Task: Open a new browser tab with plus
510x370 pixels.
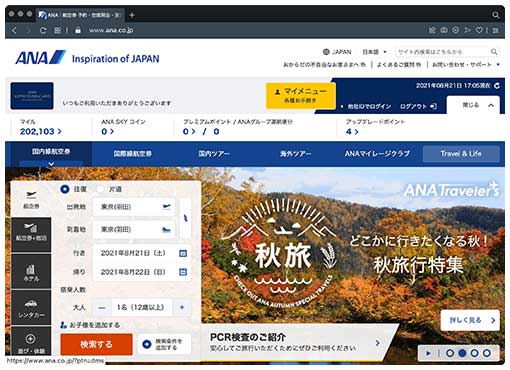Action: point(132,15)
